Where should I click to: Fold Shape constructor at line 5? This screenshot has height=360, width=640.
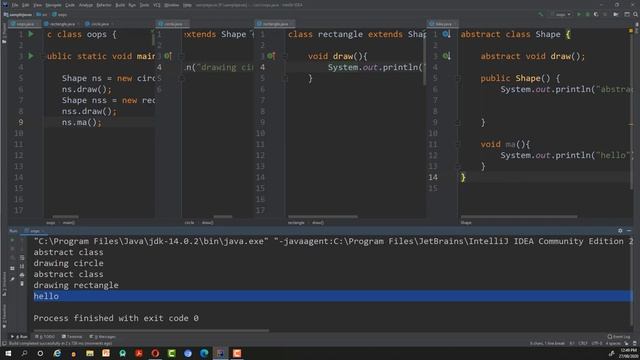click(x=458, y=78)
